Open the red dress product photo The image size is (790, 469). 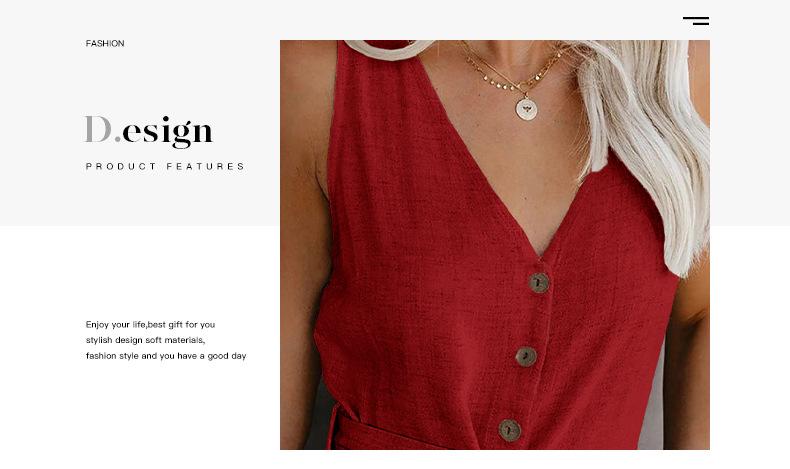(495, 245)
